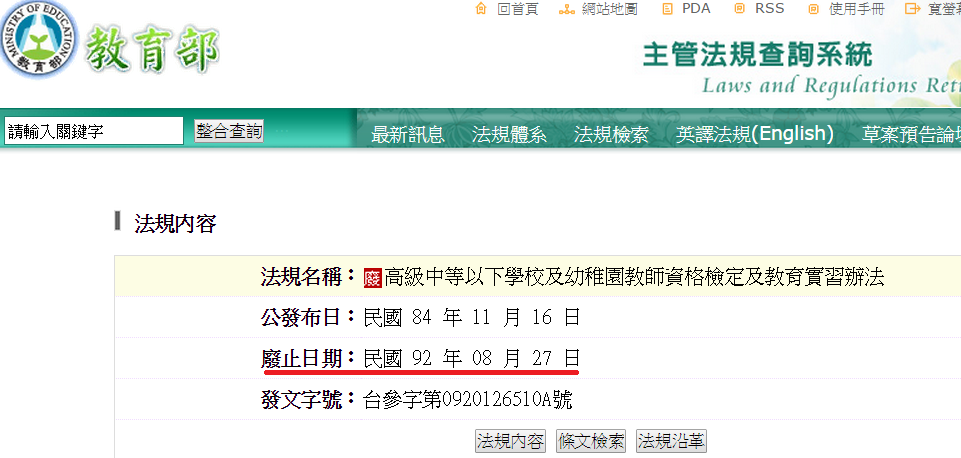Open the 使用手冊 manual link
Screen dimensions: 961x458
click(856, 9)
